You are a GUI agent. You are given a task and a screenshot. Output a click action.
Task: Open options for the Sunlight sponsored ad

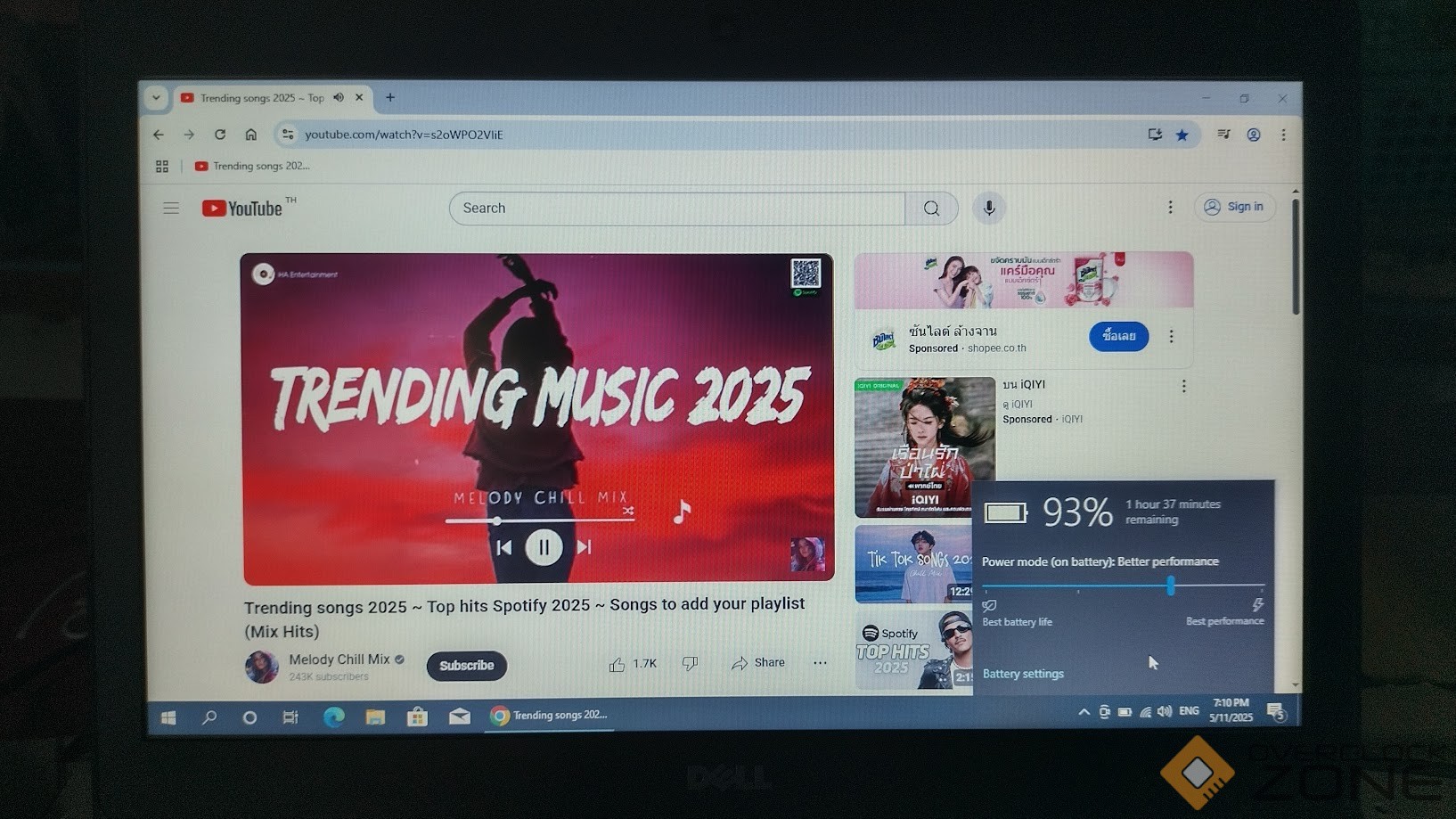(1171, 337)
